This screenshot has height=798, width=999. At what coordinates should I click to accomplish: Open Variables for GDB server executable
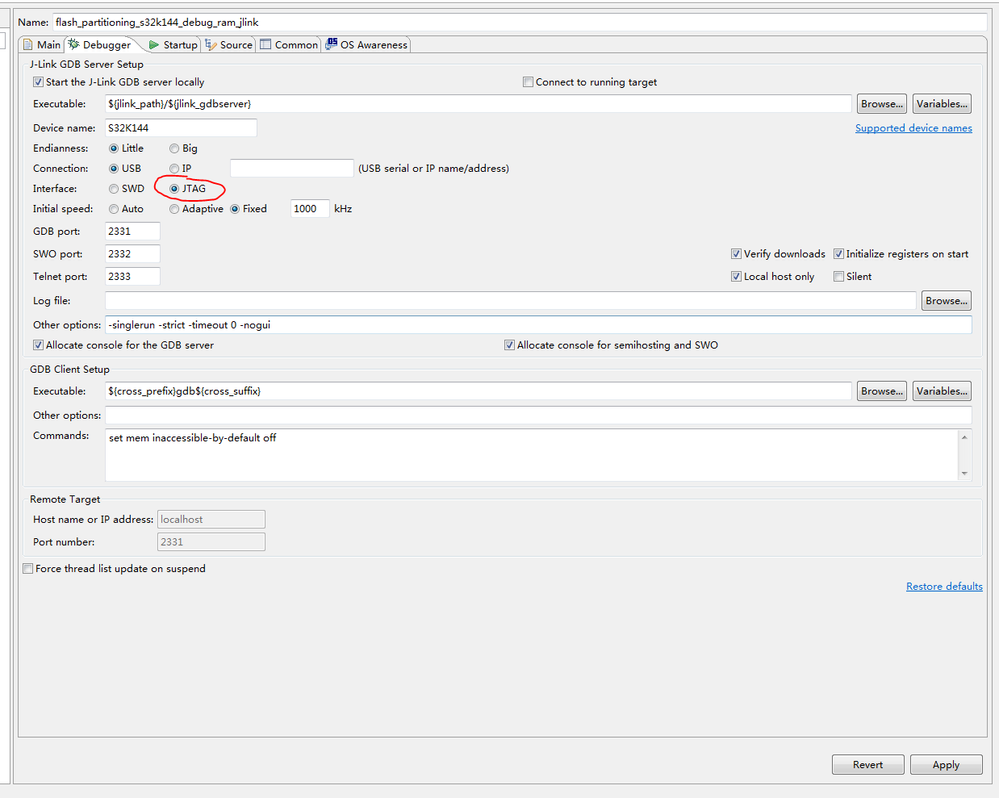pyautogui.click(x=942, y=104)
